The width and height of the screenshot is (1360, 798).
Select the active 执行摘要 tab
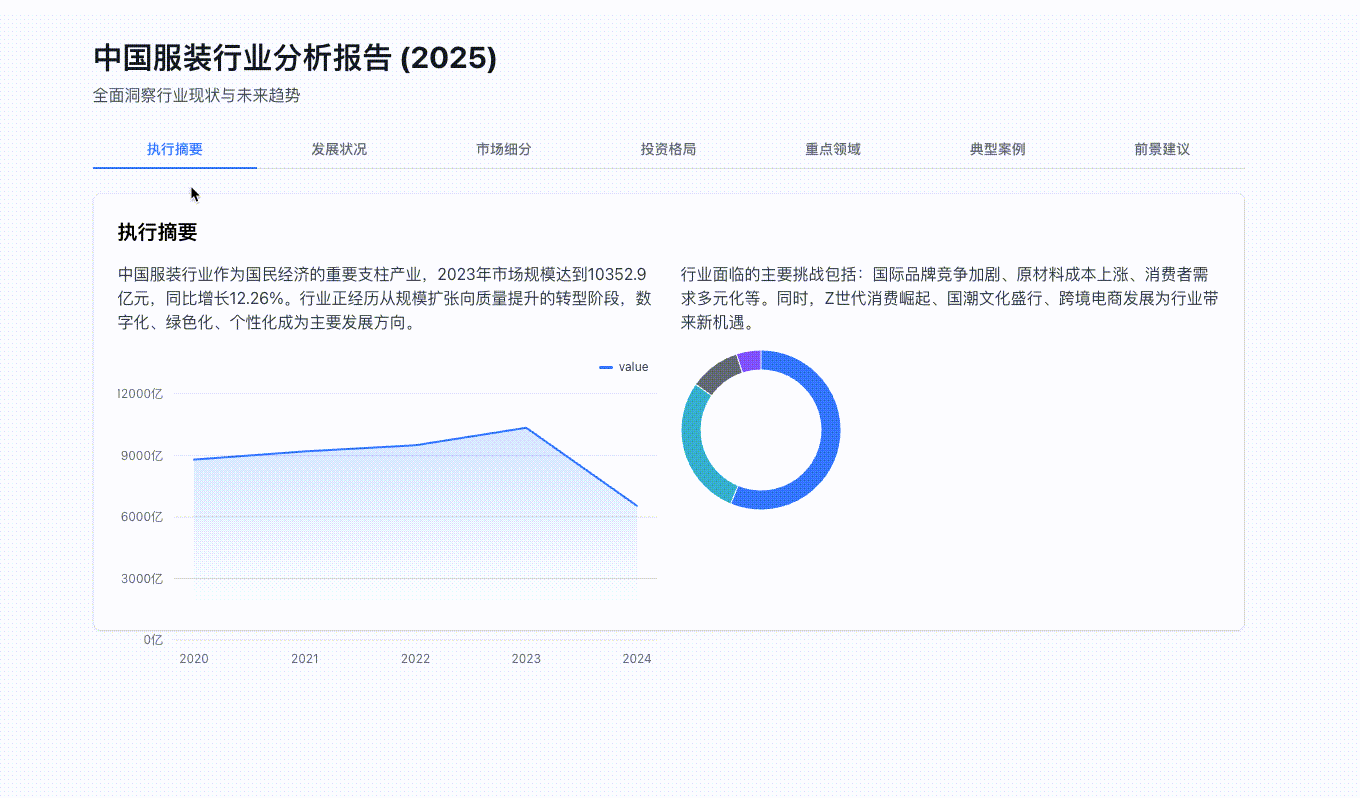coord(174,149)
